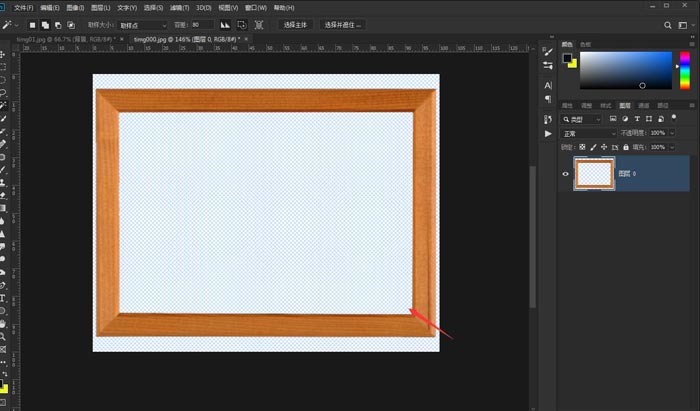
Task: Hide layer 图层 0 with eye icon
Action: point(566,174)
